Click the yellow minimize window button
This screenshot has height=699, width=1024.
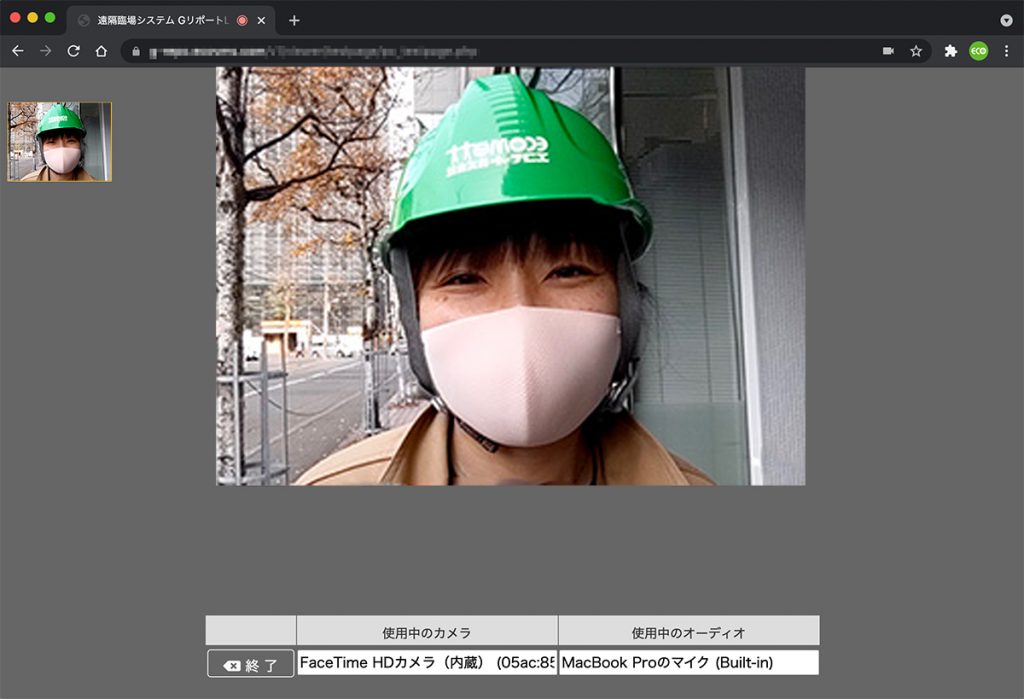[33, 18]
